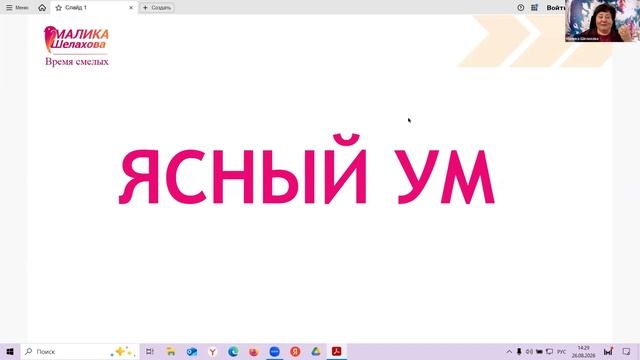Open Microsoft Edge from the taskbar

(233, 351)
